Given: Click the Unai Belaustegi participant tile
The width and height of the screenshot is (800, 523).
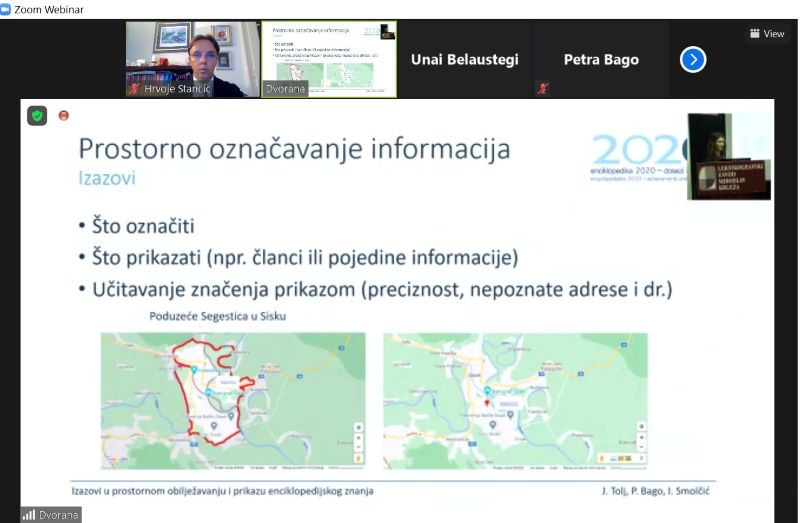Looking at the screenshot, I should tap(465, 60).
